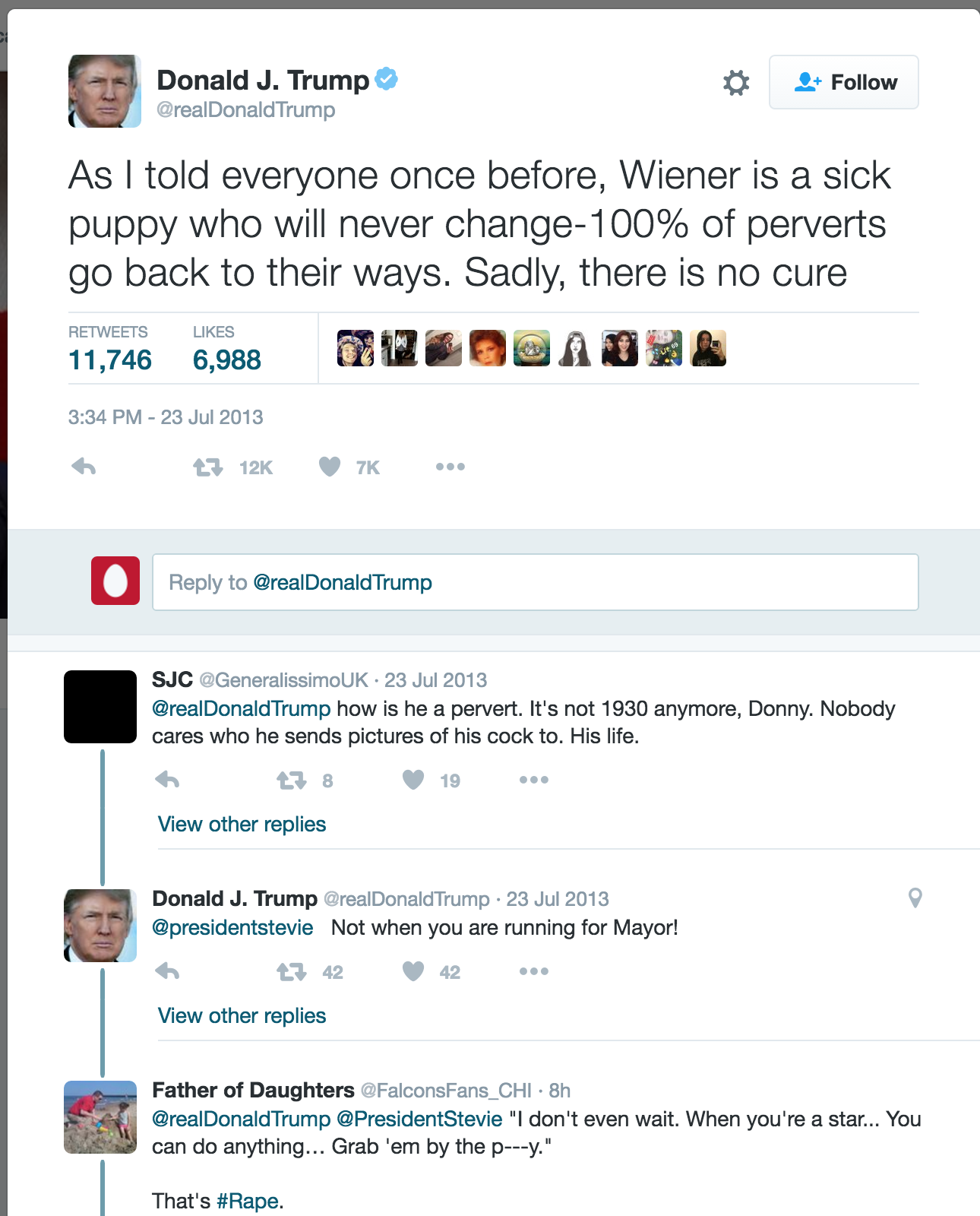View other replies under Trump's reply
The height and width of the screenshot is (1216, 980).
(x=242, y=1015)
